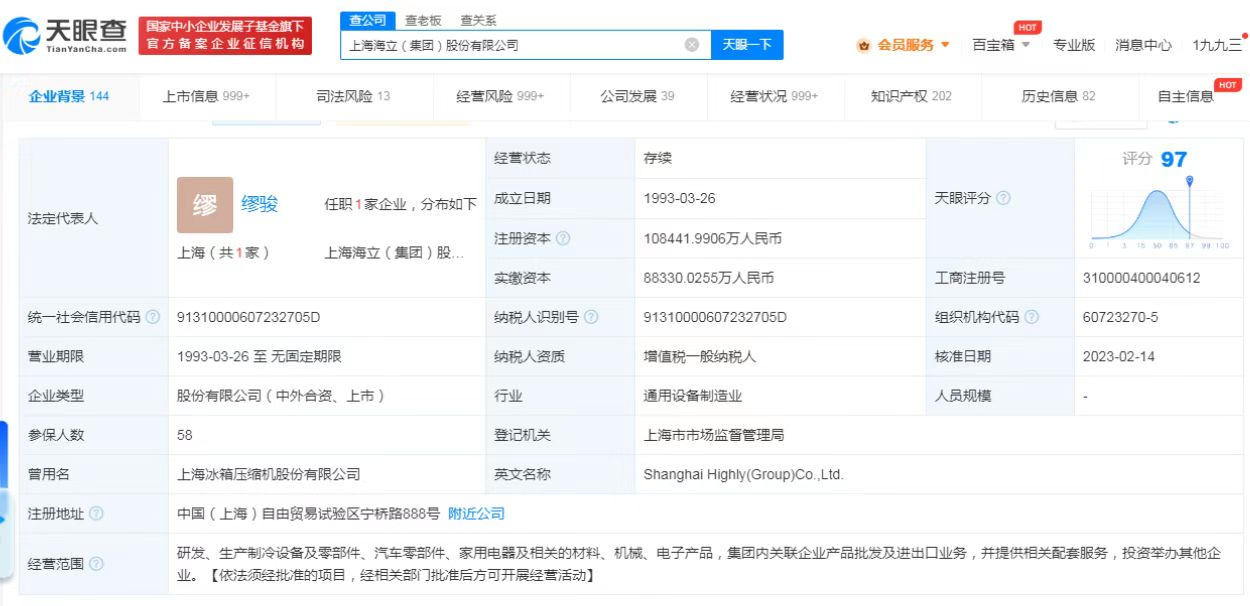Switch to the 司法风险 tab

tap(353, 96)
